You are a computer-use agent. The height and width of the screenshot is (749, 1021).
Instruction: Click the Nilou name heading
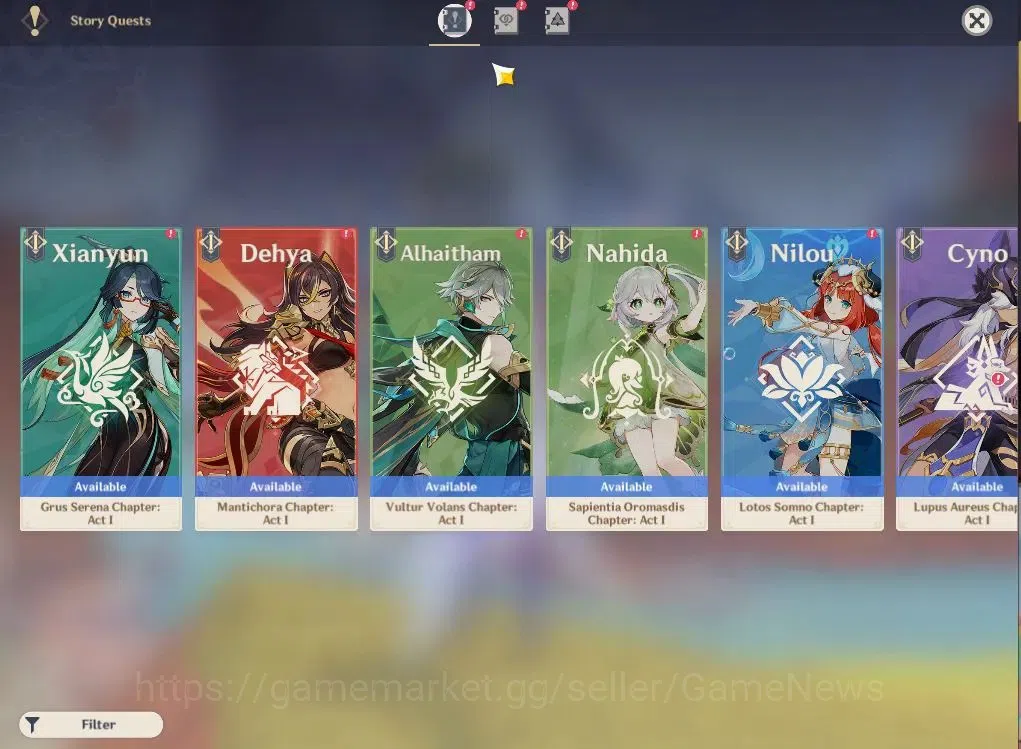coord(802,253)
